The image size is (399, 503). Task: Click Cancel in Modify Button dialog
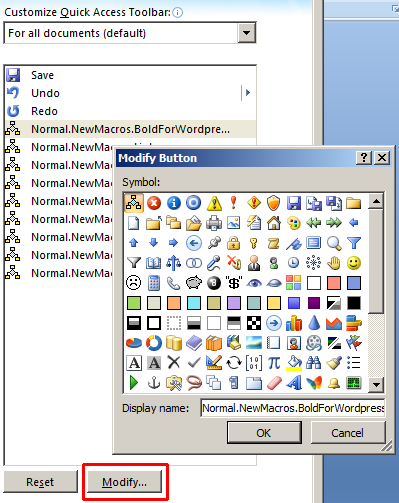[x=348, y=433]
